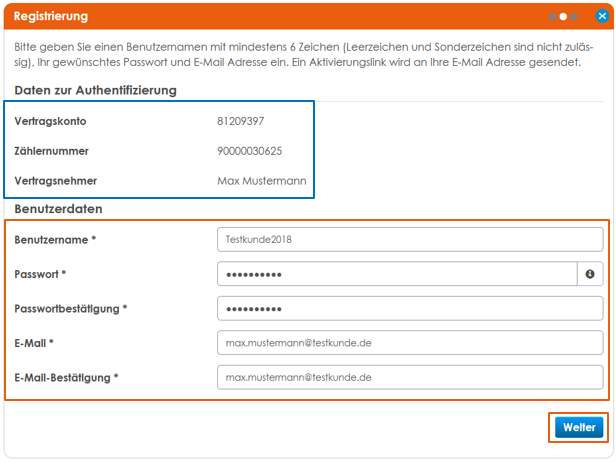
Task: Click the first grey step indicator dot
Action: pyautogui.click(x=551, y=17)
